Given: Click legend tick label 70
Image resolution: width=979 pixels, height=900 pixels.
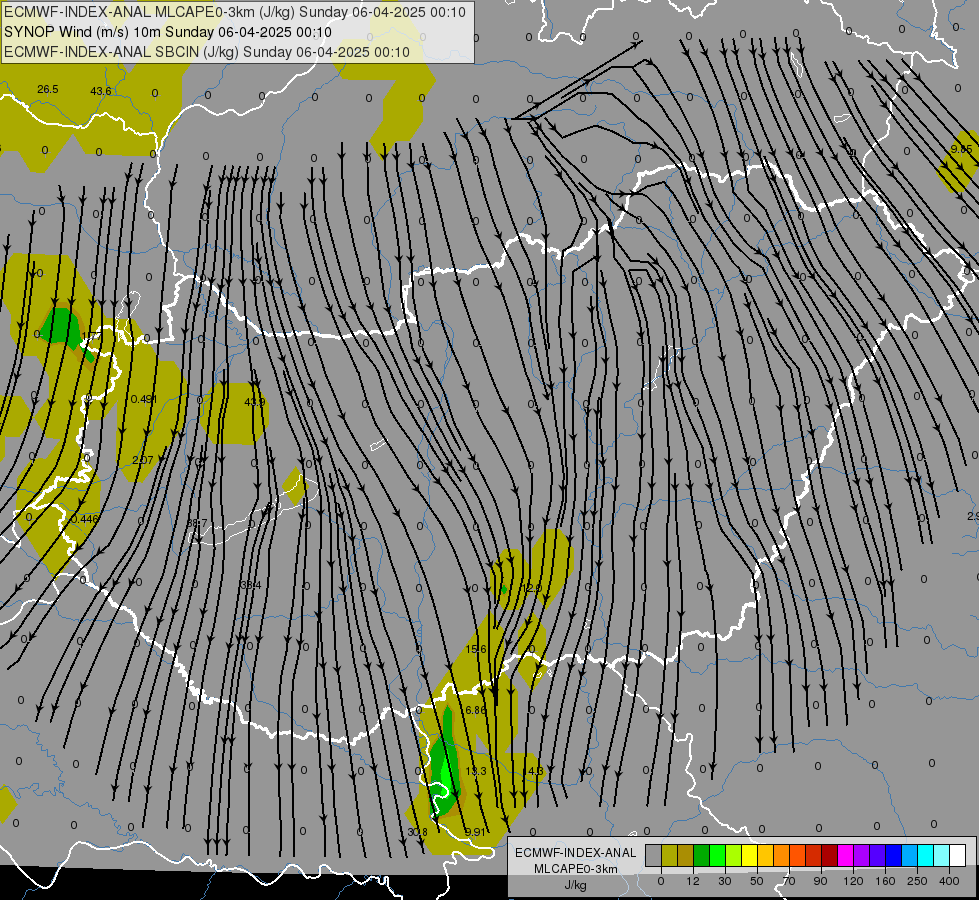Looking at the screenshot, I should [789, 881].
